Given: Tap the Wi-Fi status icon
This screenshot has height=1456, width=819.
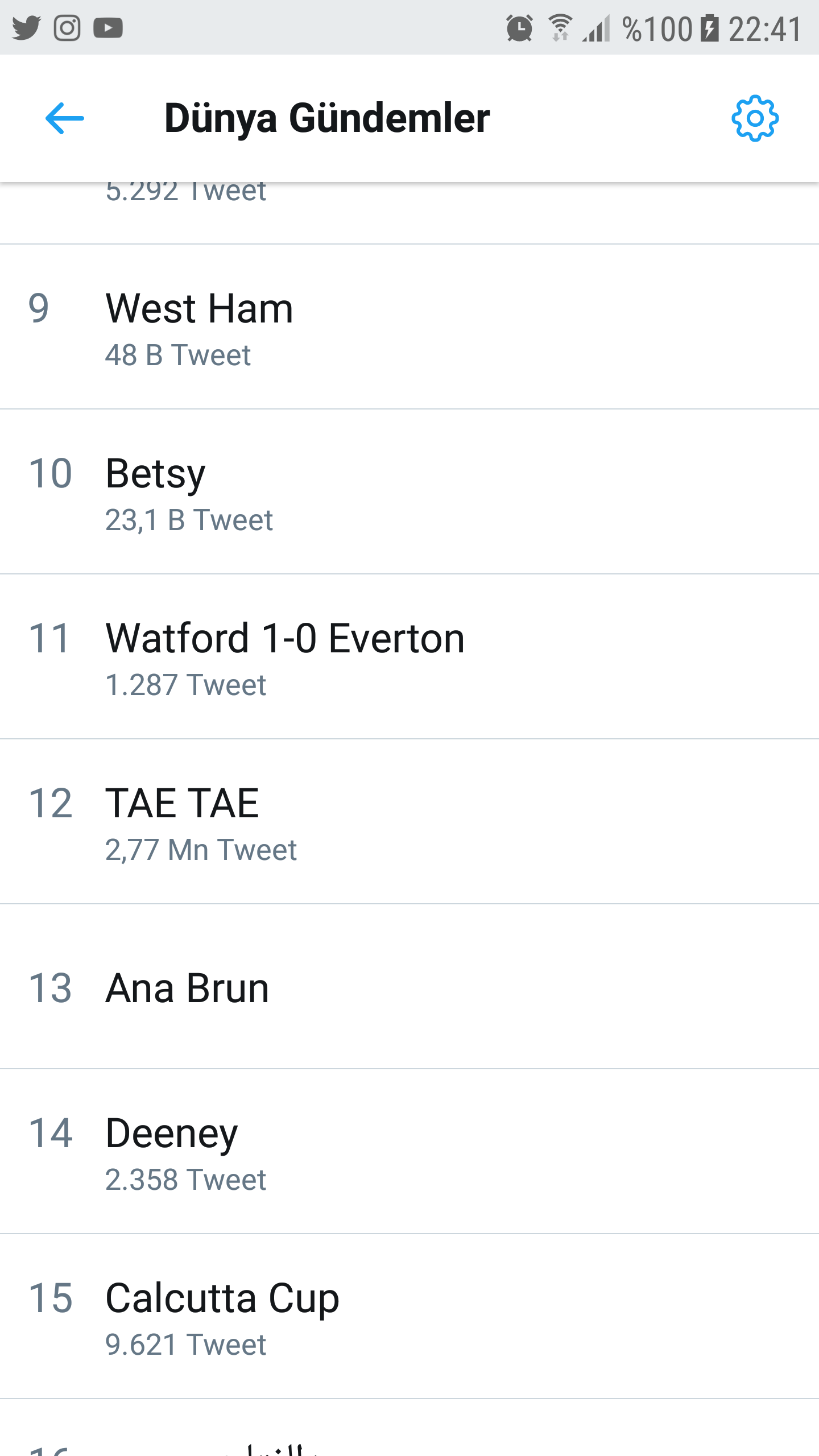Looking at the screenshot, I should [560, 28].
